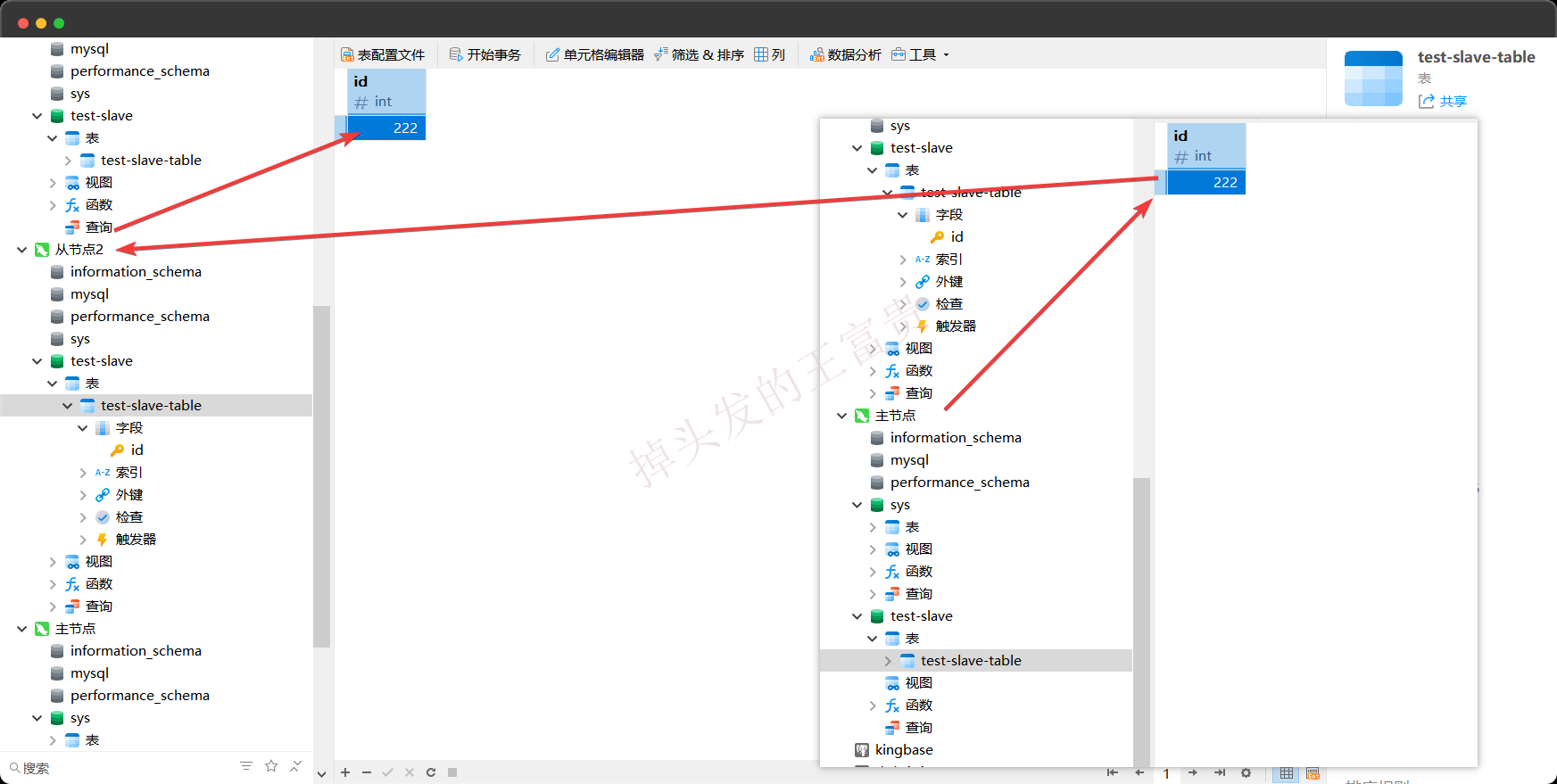
Task: Open 数据分析 data analysis
Action: [x=846, y=54]
